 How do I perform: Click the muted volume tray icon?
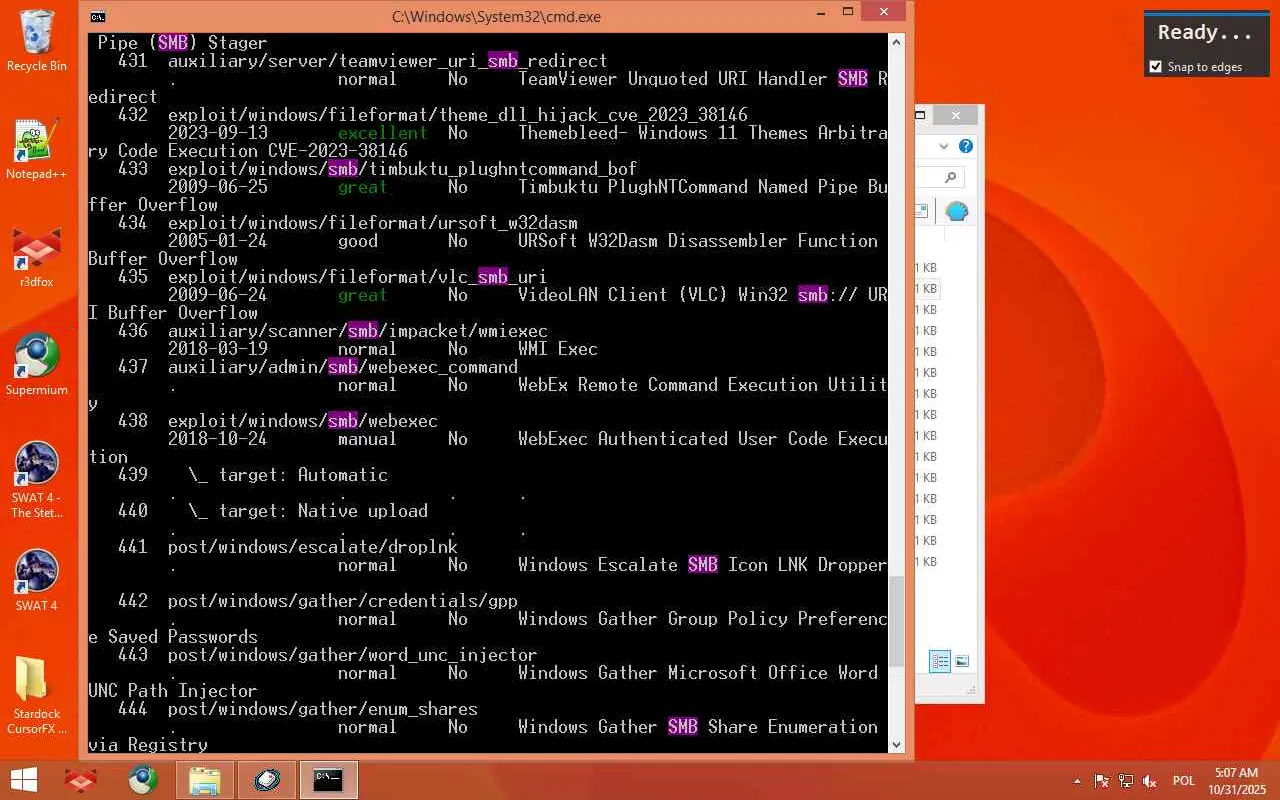click(1150, 781)
